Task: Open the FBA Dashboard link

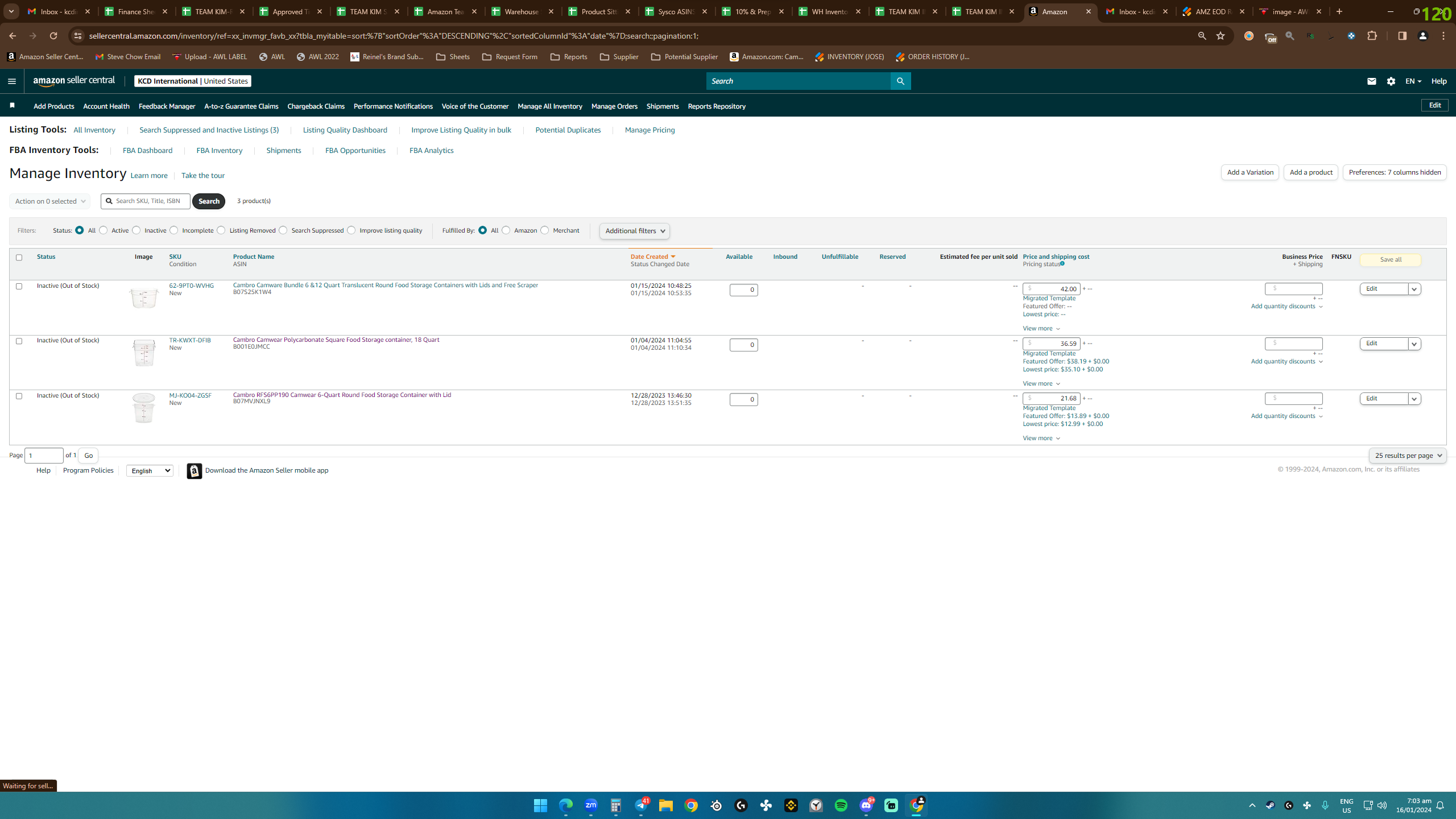Action: (x=147, y=151)
